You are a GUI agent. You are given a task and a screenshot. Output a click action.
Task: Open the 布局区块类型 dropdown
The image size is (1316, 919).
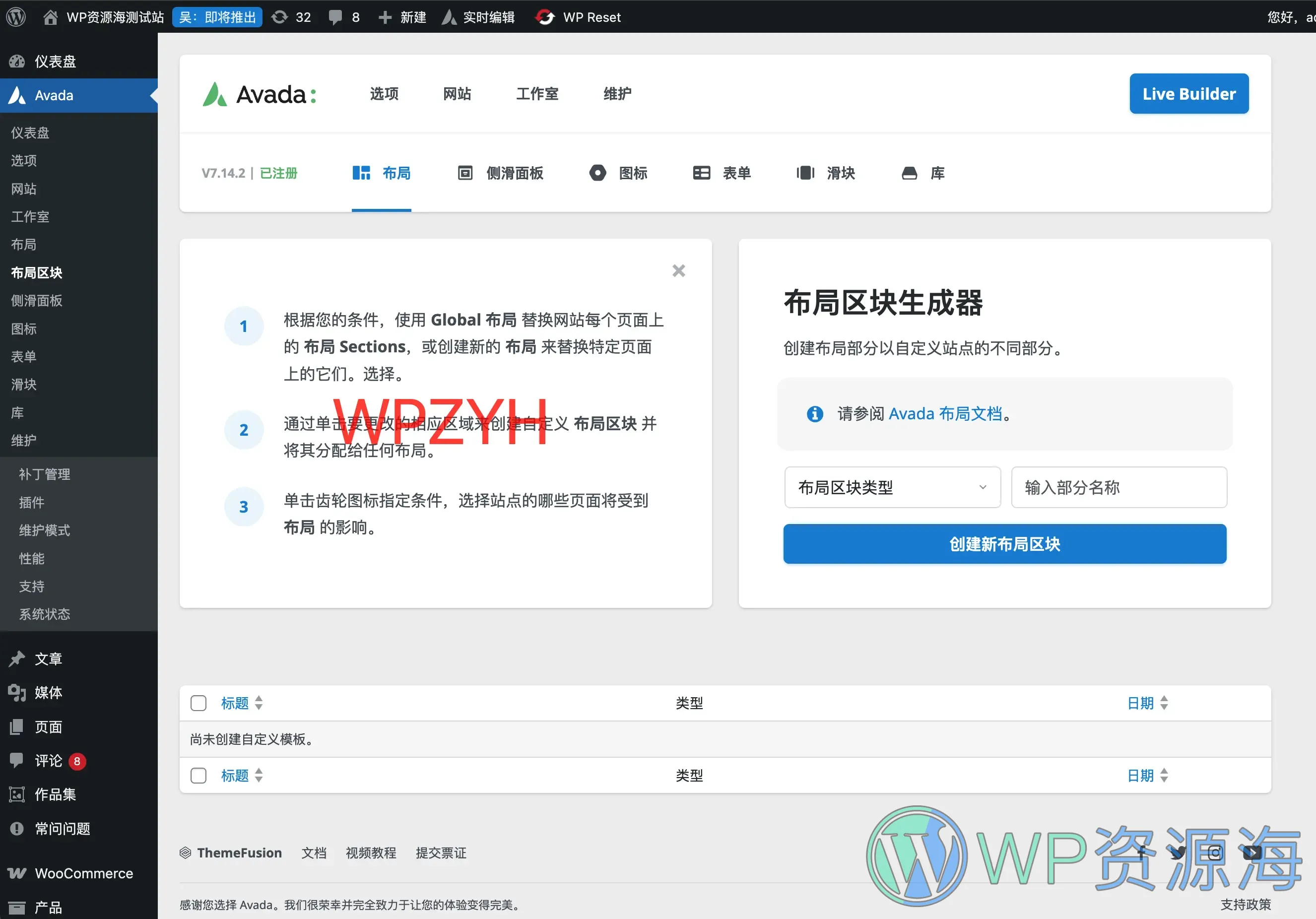[x=892, y=487]
